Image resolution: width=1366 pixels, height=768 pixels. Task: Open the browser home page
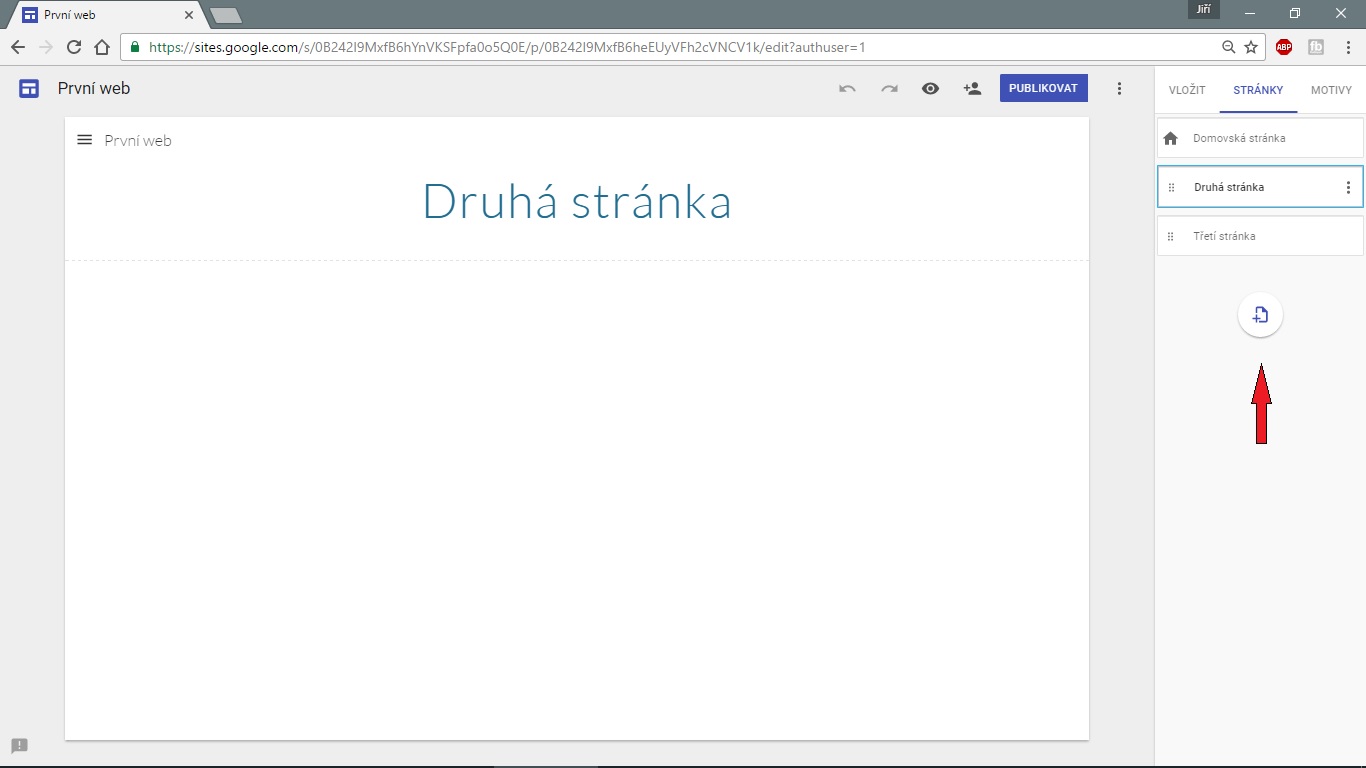tap(101, 47)
